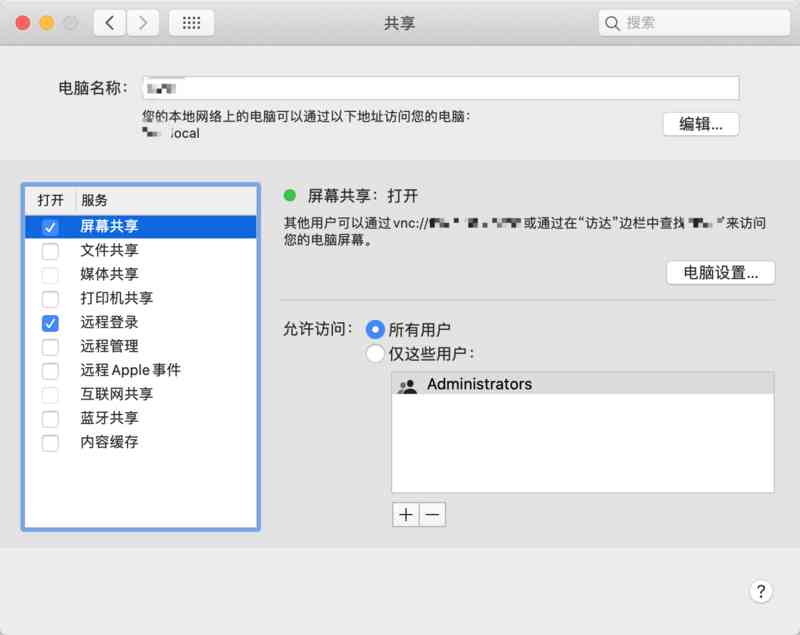Viewport: 800px width, 635px height.
Task: Click the 编辑… button
Action: point(700,124)
